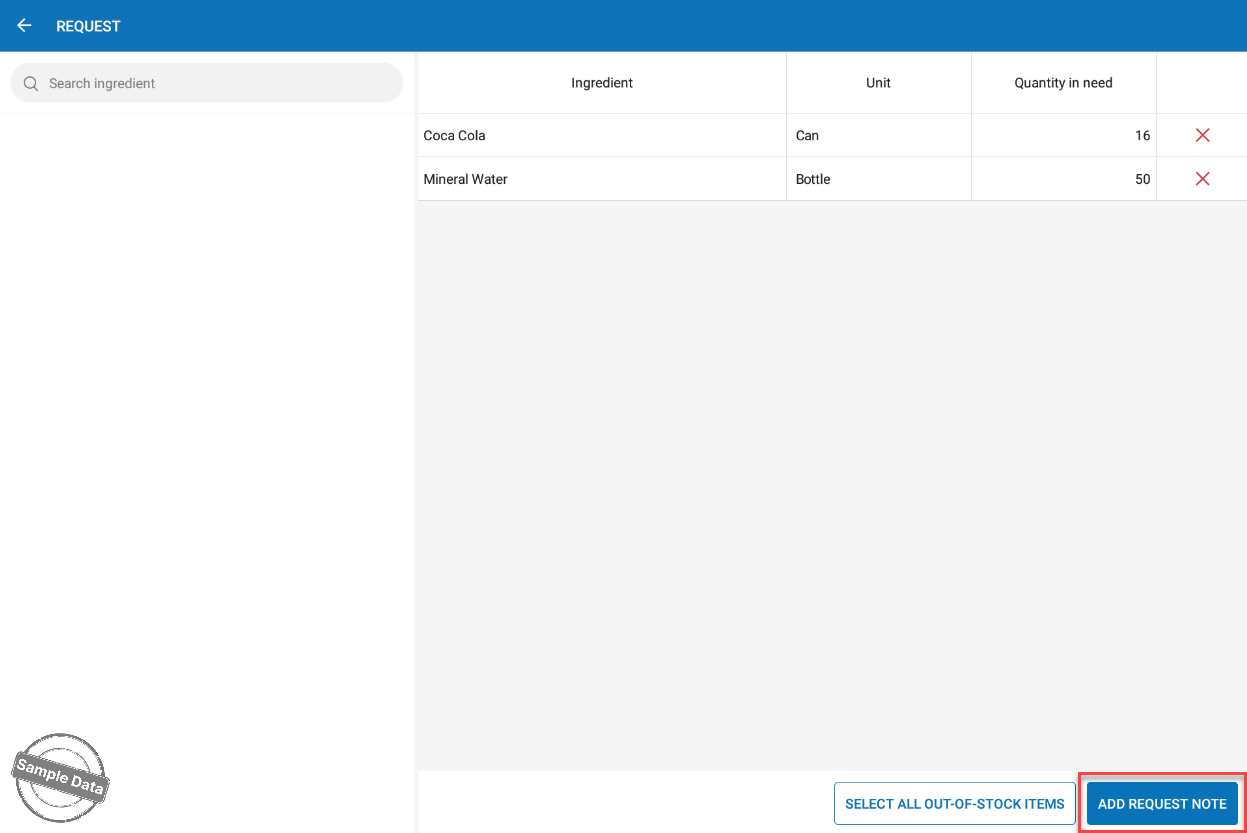Viewport: 1247px width, 833px height.
Task: Click the magnifier icon in search bar
Action: tap(31, 84)
